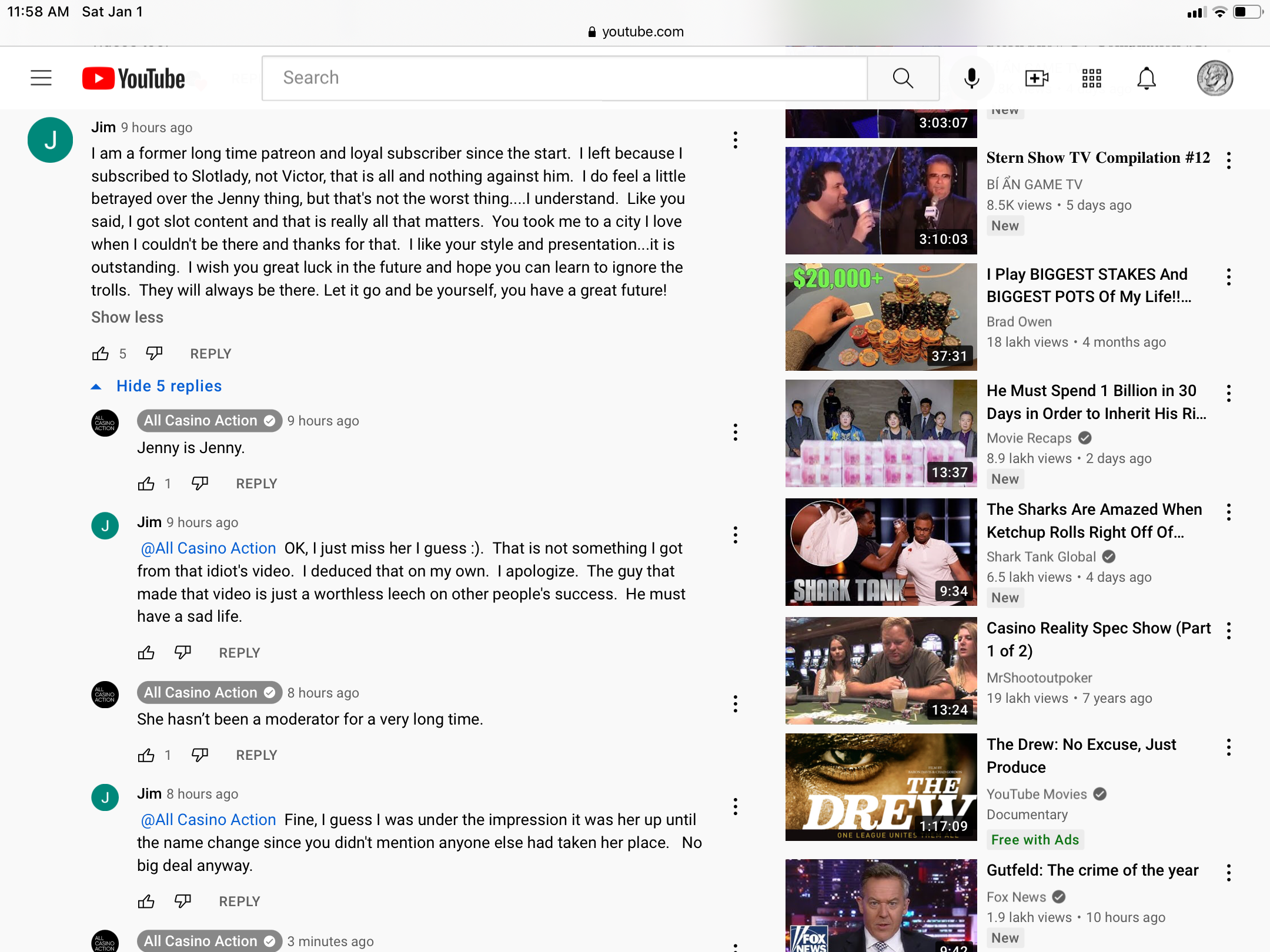Like the 'Jenny is Jenny.' reply

tap(146, 484)
